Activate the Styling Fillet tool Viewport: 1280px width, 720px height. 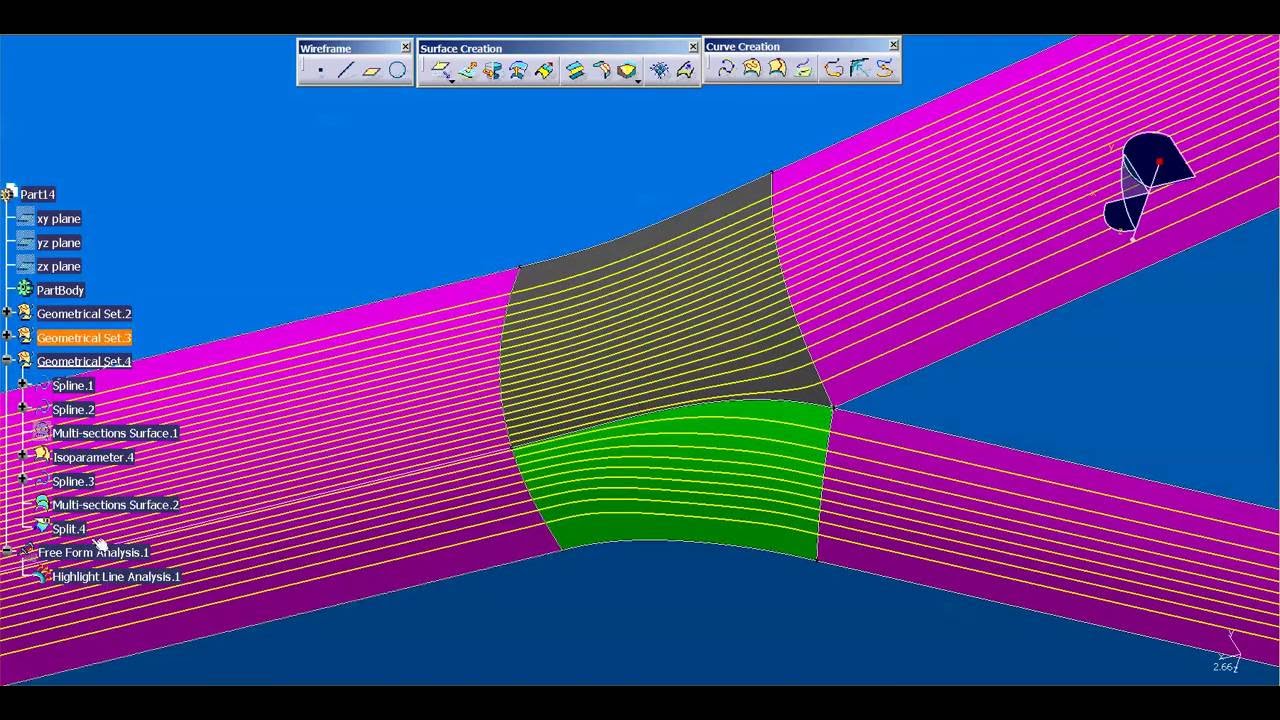(x=601, y=70)
